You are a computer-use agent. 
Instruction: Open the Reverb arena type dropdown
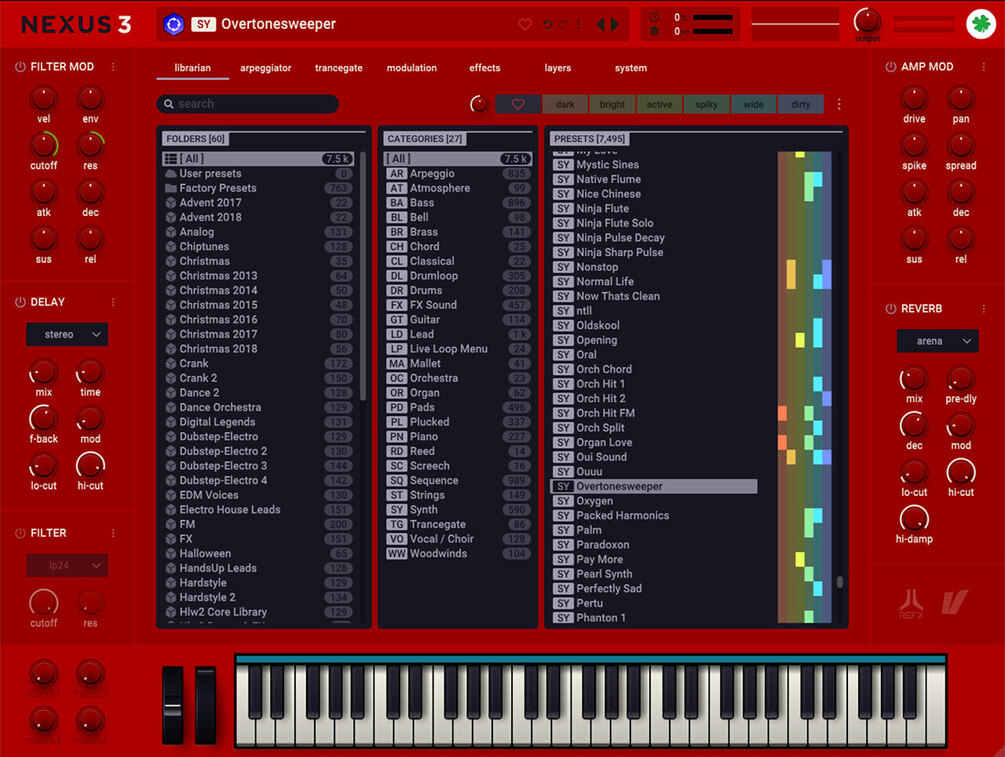pos(937,341)
